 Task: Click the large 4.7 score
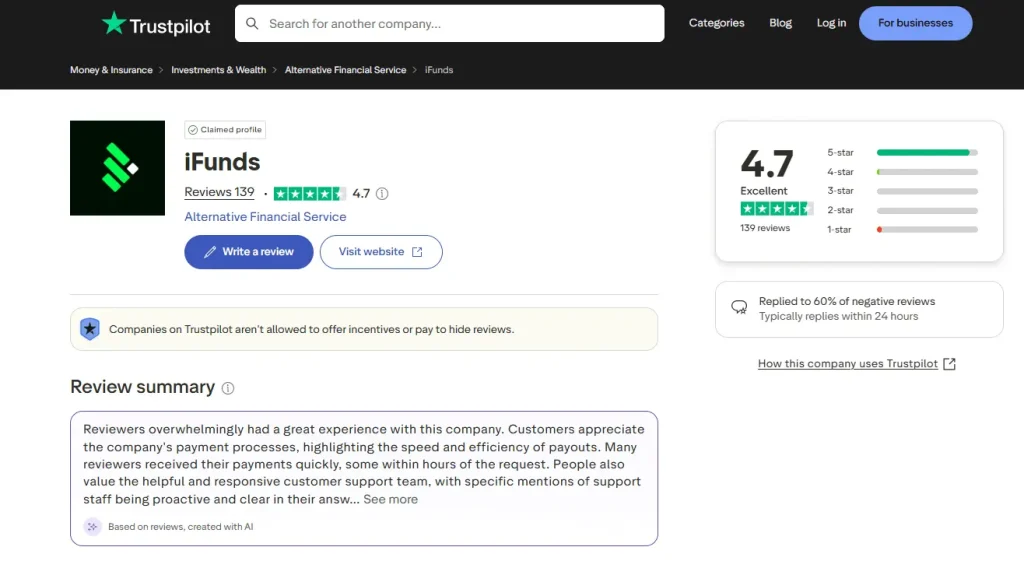point(767,163)
